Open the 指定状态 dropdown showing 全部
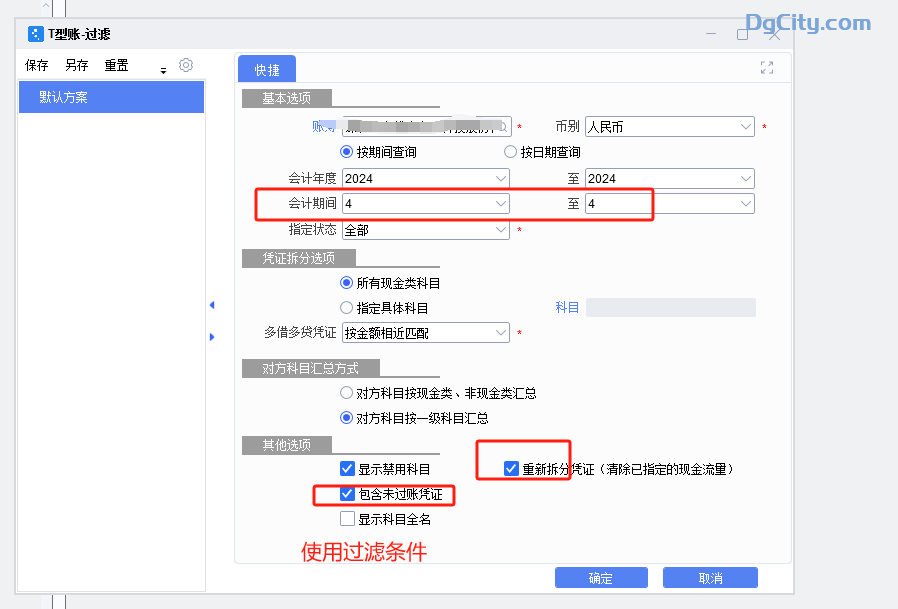 click(x=500, y=230)
